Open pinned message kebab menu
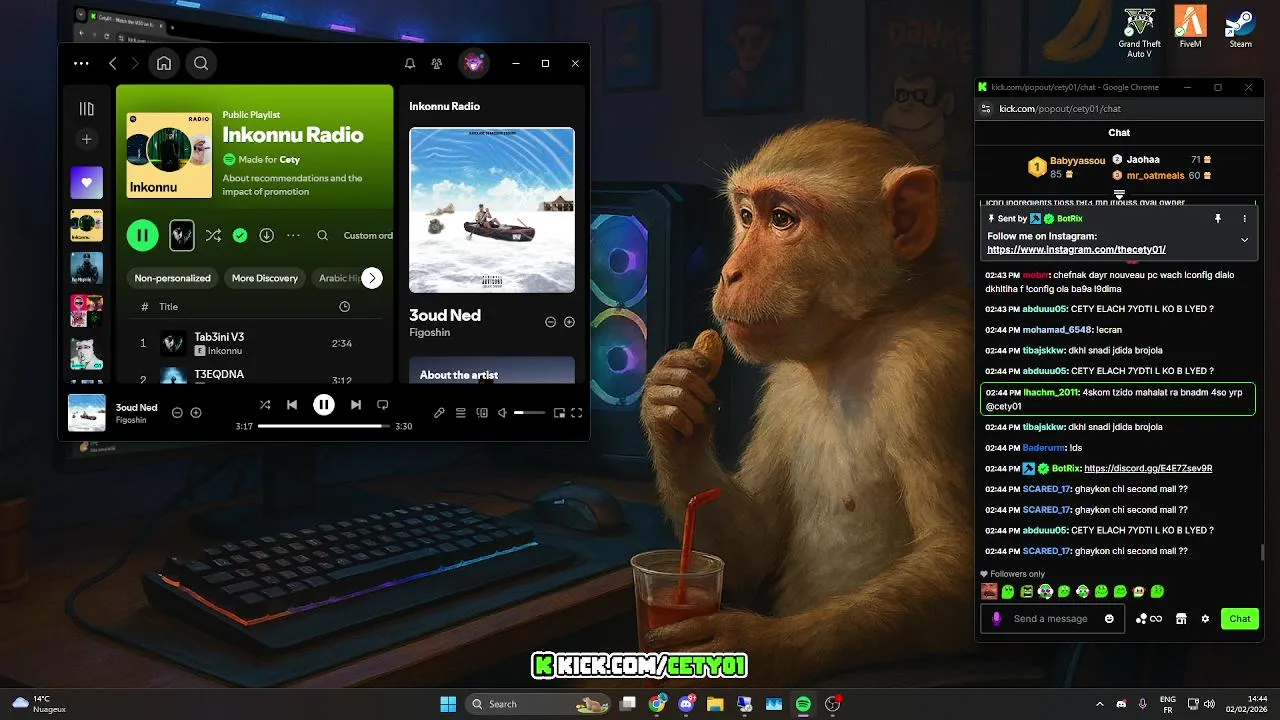 [x=1245, y=218]
